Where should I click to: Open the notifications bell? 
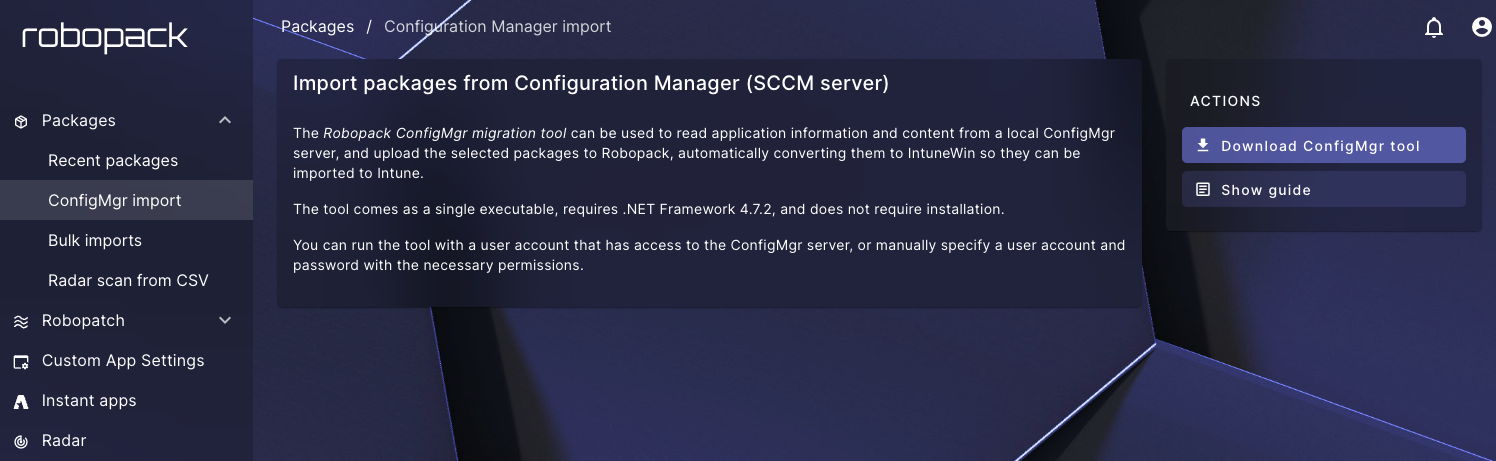pyautogui.click(x=1434, y=28)
